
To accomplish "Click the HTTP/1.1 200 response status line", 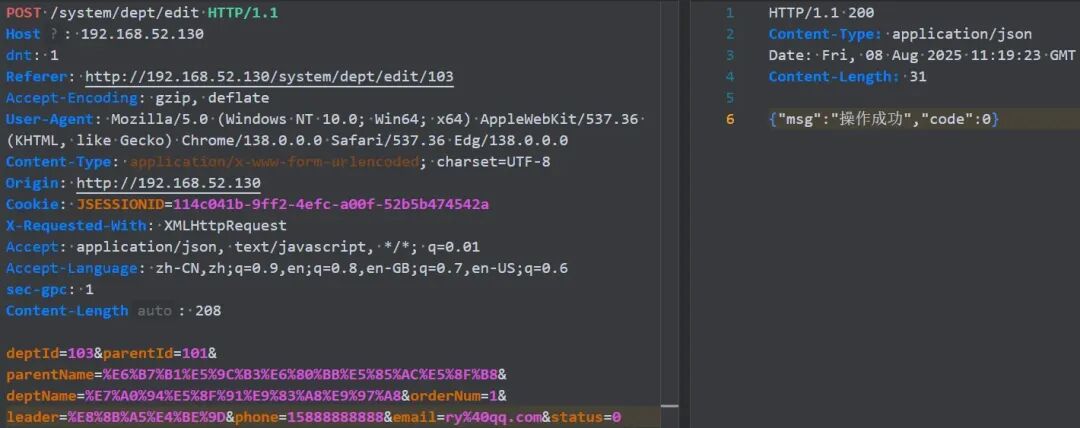I will (822, 12).
